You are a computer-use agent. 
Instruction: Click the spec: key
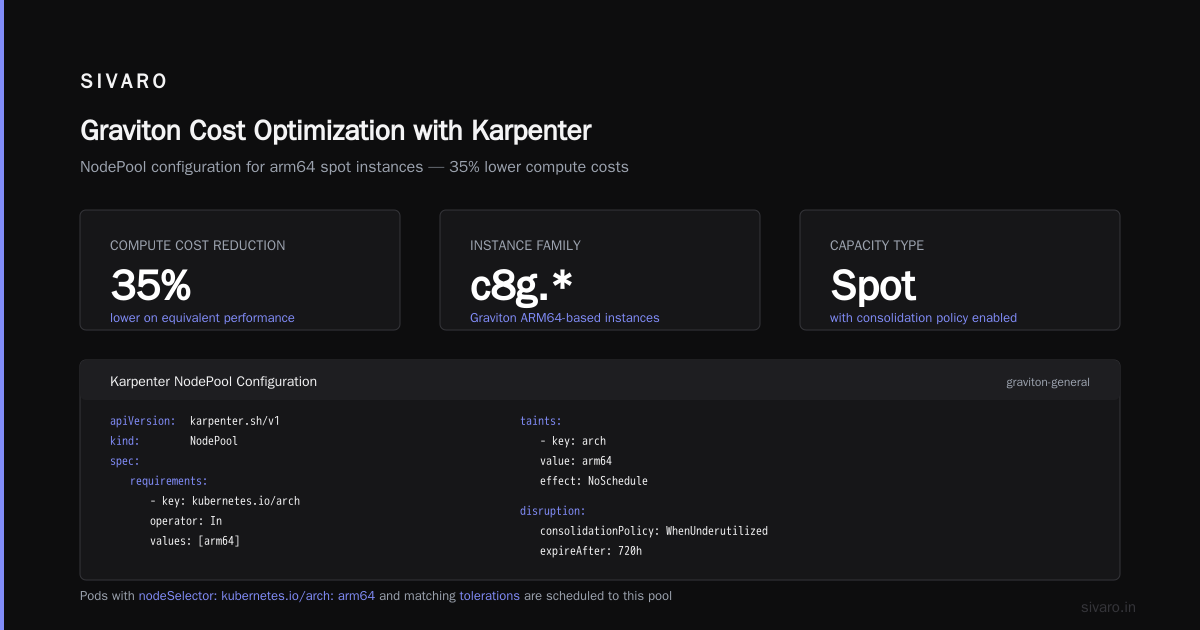(x=125, y=461)
